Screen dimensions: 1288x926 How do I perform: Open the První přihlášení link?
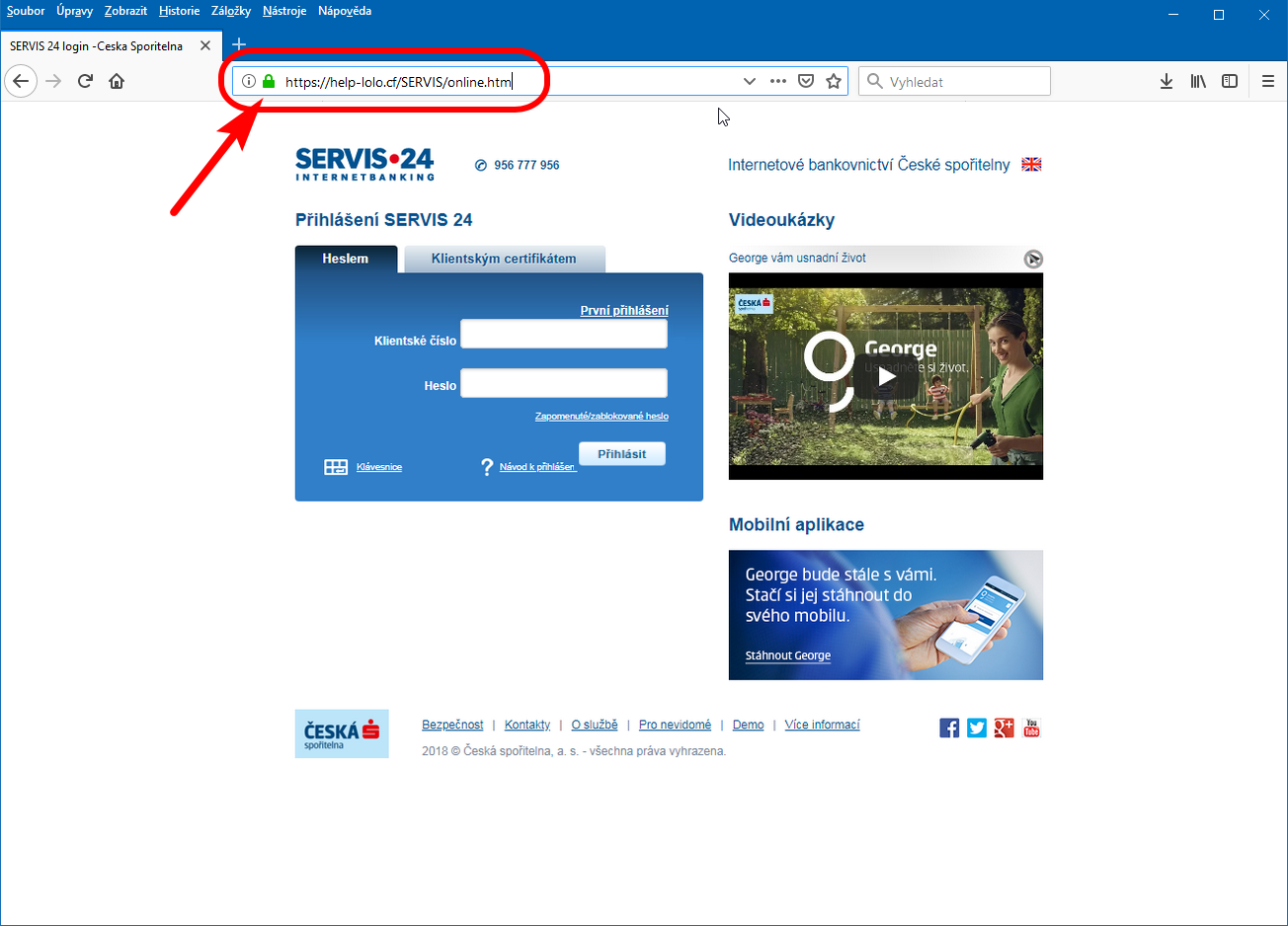click(624, 310)
